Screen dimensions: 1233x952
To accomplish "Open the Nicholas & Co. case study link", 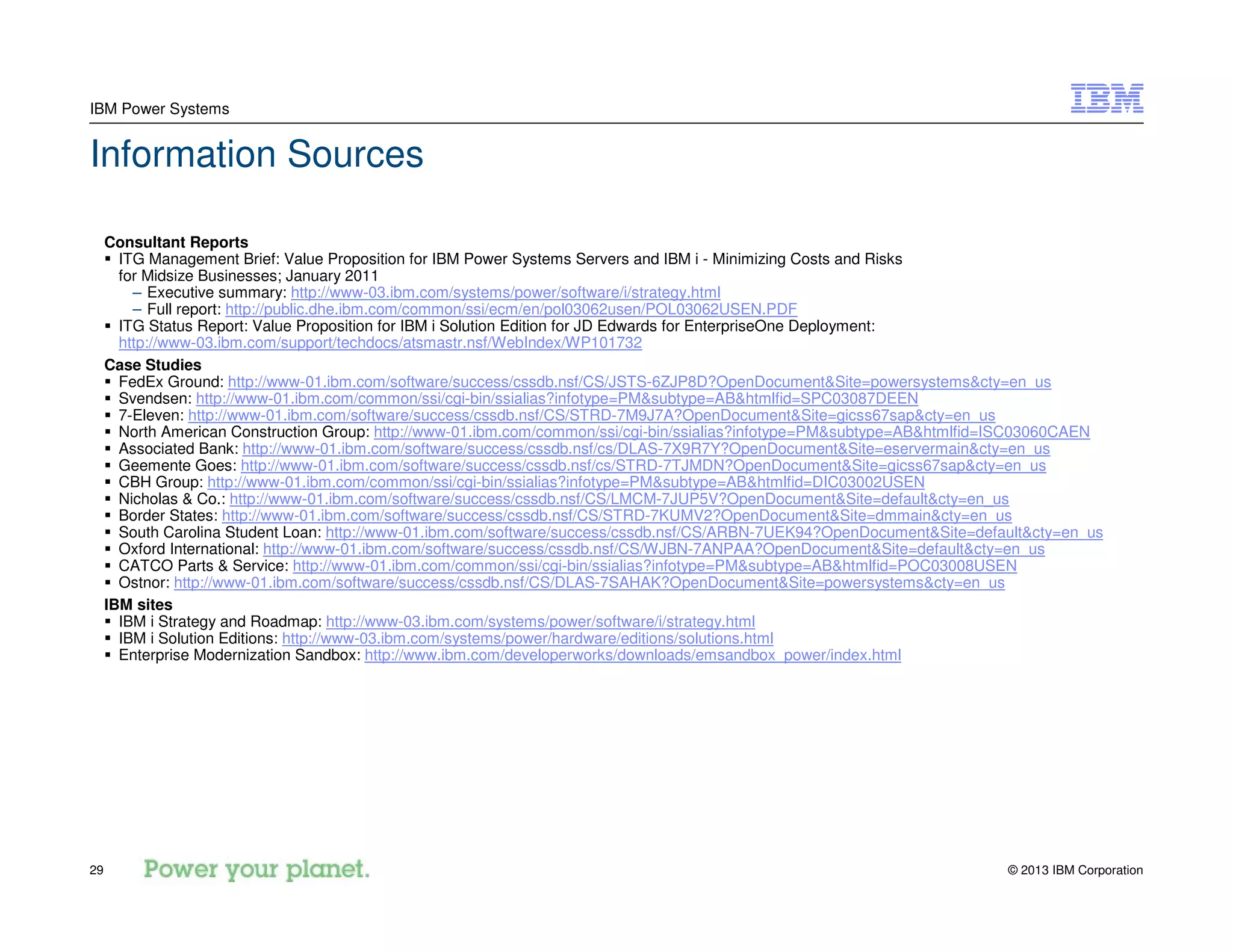I will click(619, 499).
